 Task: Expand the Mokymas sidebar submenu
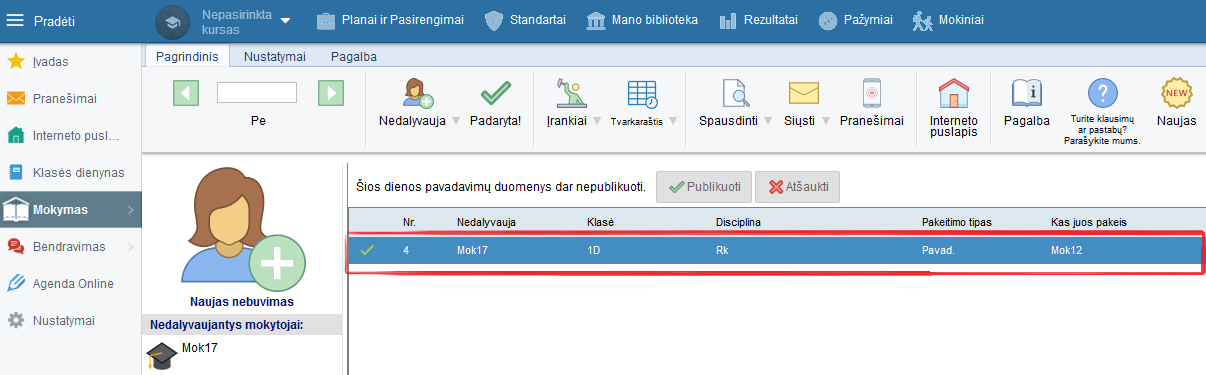click(x=131, y=210)
